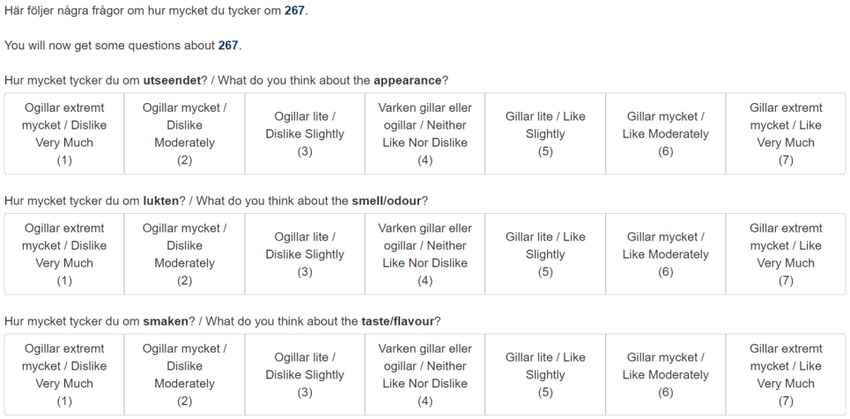Select Dislike Moderately (2) for taste/flavour
Screen dimensions: 850x419
coord(184,374)
